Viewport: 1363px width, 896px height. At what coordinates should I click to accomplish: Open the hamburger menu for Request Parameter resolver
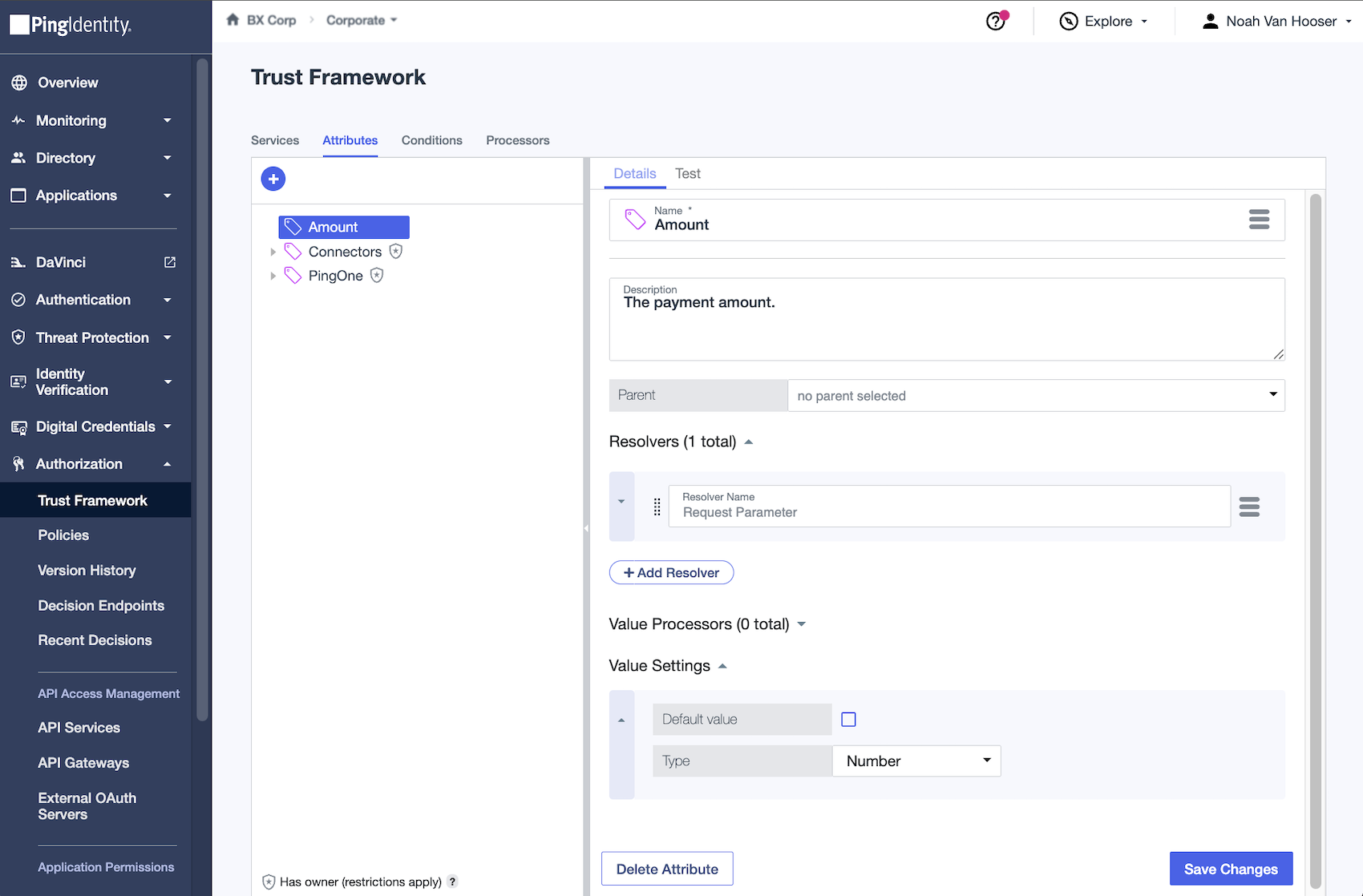[1249, 507]
